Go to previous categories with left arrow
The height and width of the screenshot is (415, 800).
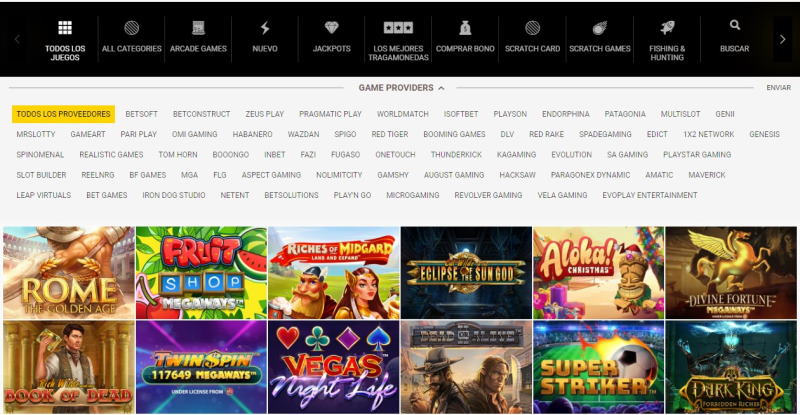tap(17, 39)
